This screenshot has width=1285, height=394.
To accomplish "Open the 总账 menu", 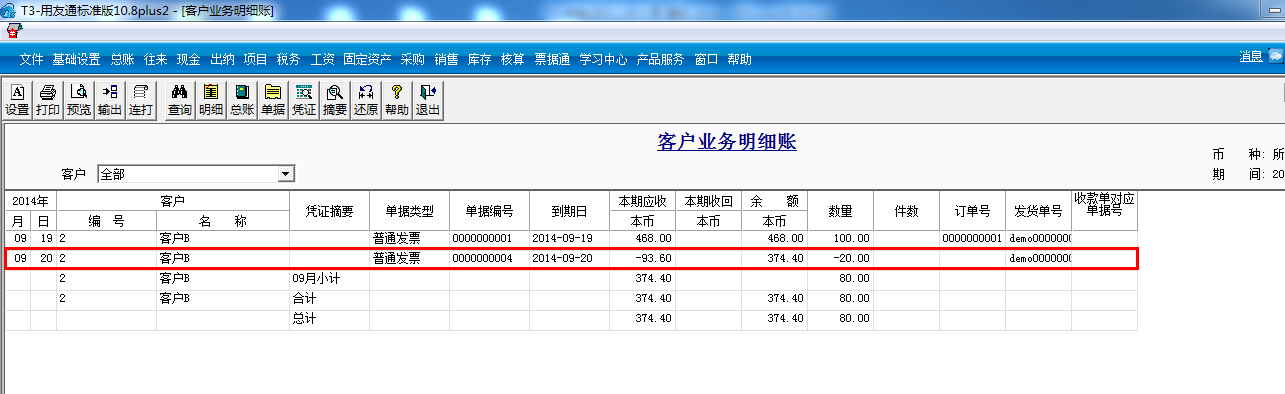I will coord(122,59).
